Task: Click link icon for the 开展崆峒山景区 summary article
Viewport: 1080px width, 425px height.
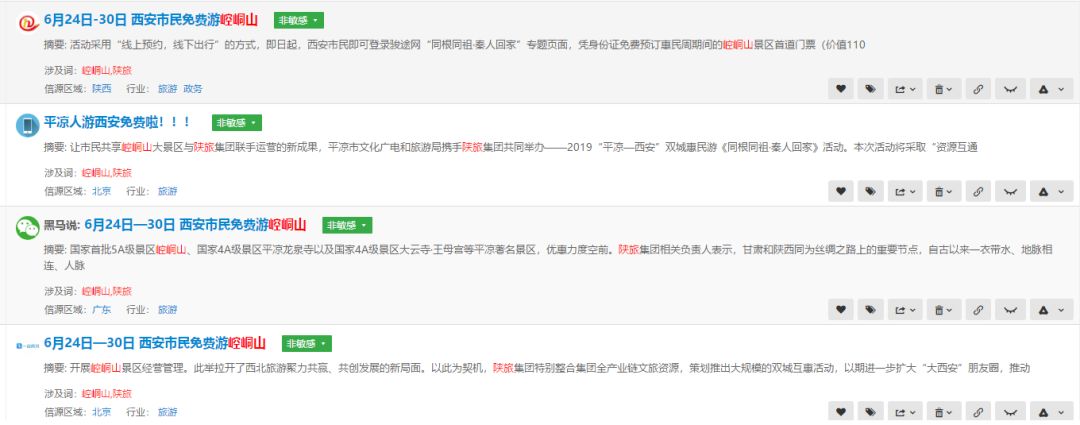Action: pyautogui.click(x=978, y=412)
